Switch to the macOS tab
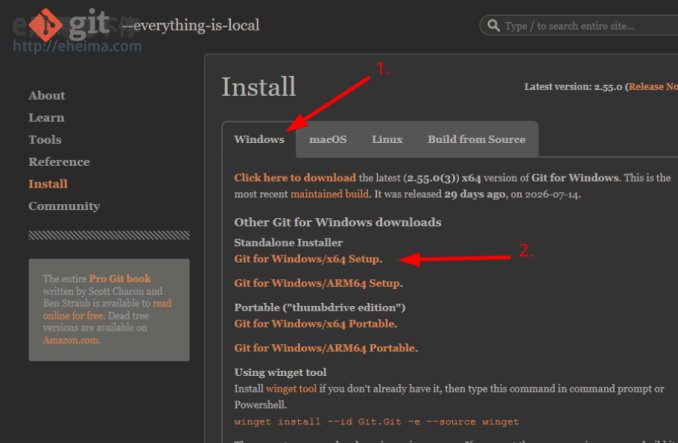This screenshot has height=443, width=678. click(328, 139)
